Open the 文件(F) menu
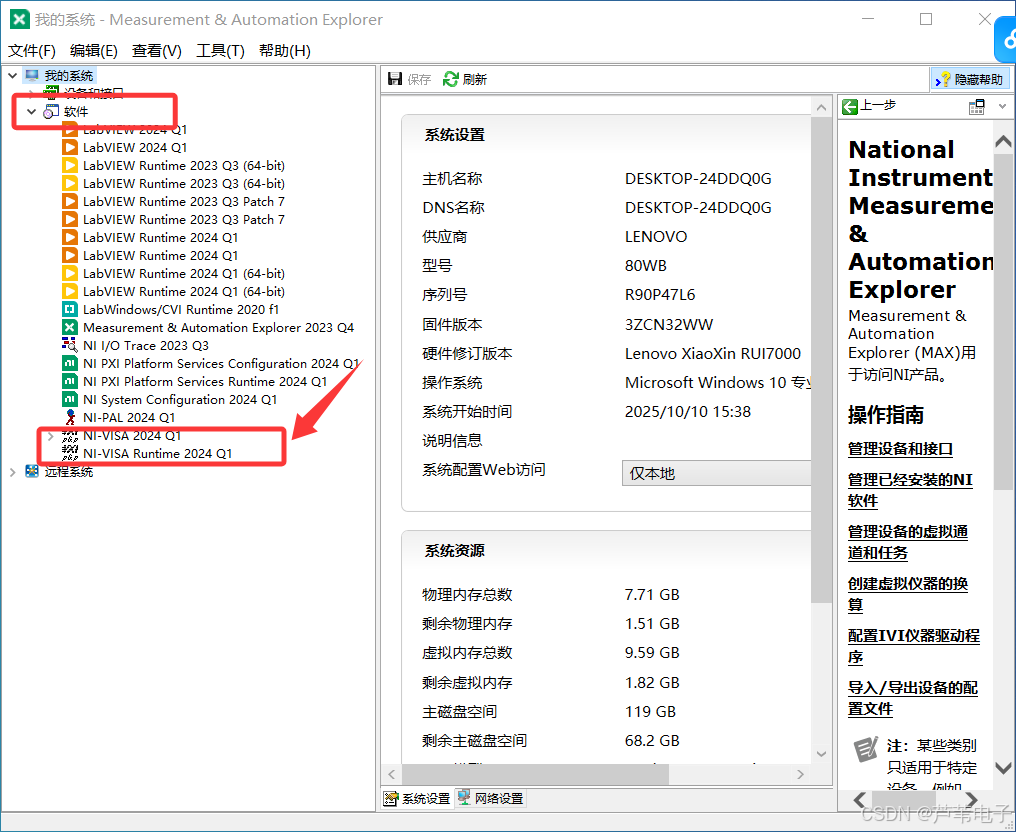 coord(32,51)
